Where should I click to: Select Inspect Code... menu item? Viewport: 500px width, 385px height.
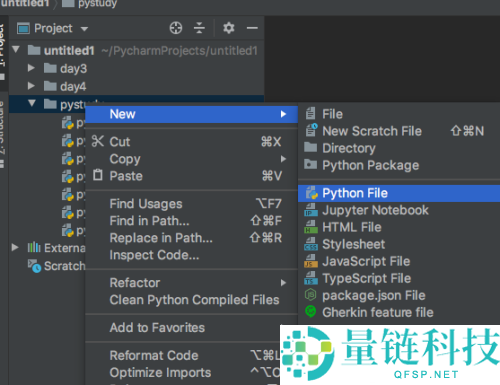tap(192, 255)
